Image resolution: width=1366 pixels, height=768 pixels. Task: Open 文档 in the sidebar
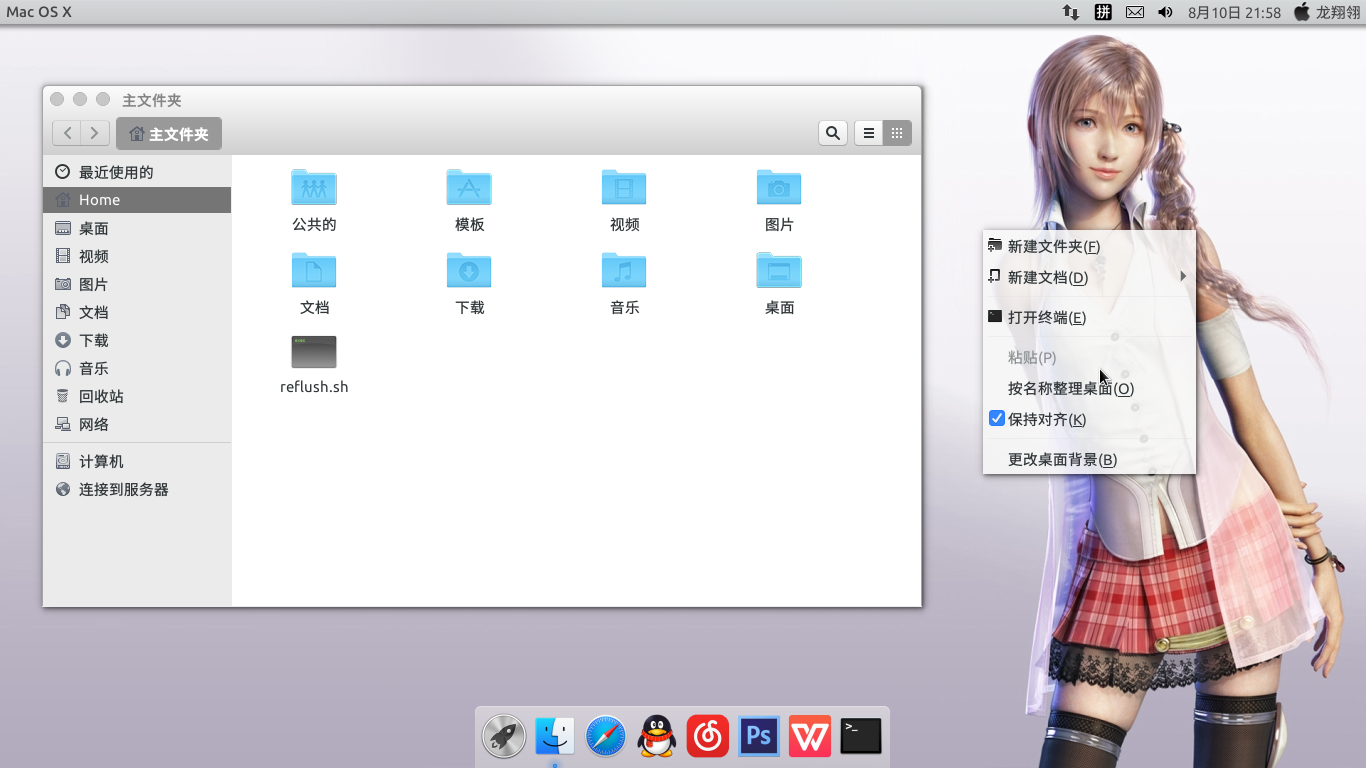(137, 312)
